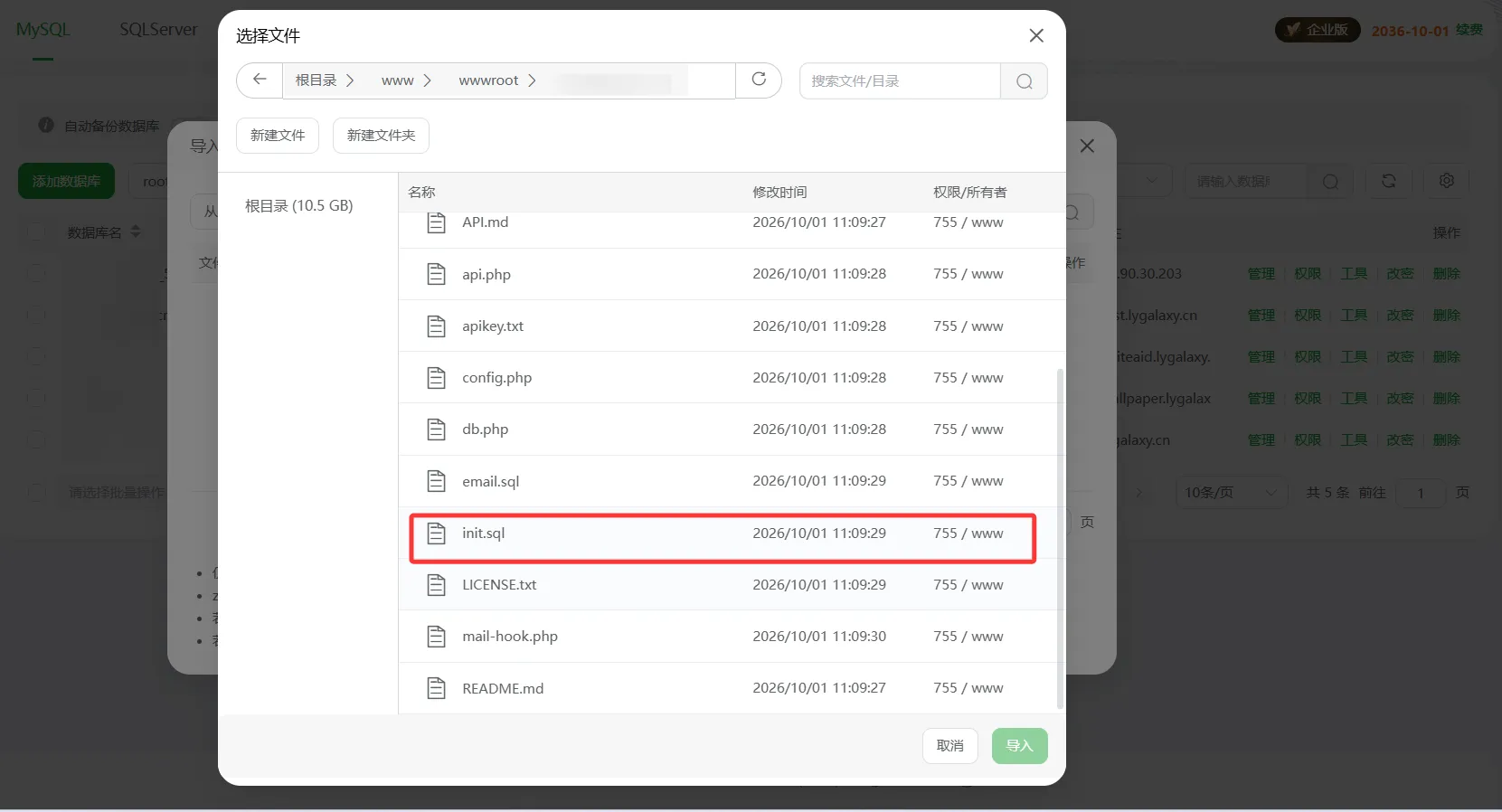
Task: Click the search magnifier icon in file dialog
Action: [1024, 81]
